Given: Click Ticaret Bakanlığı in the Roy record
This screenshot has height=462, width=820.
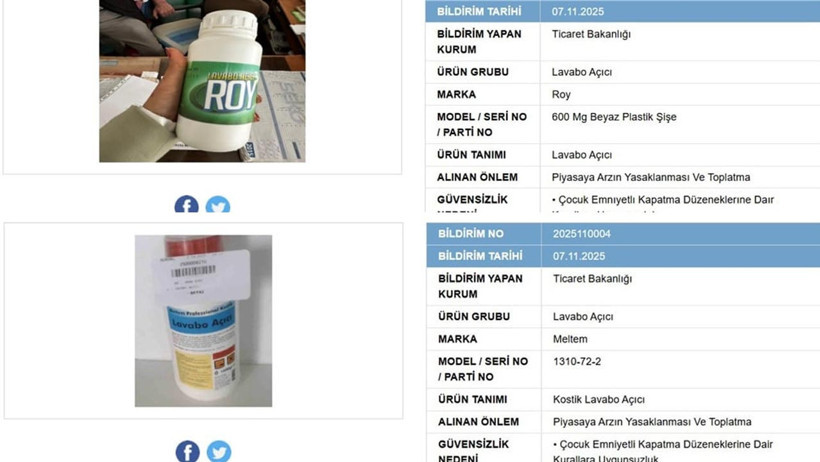Looking at the screenshot, I should 591,35.
